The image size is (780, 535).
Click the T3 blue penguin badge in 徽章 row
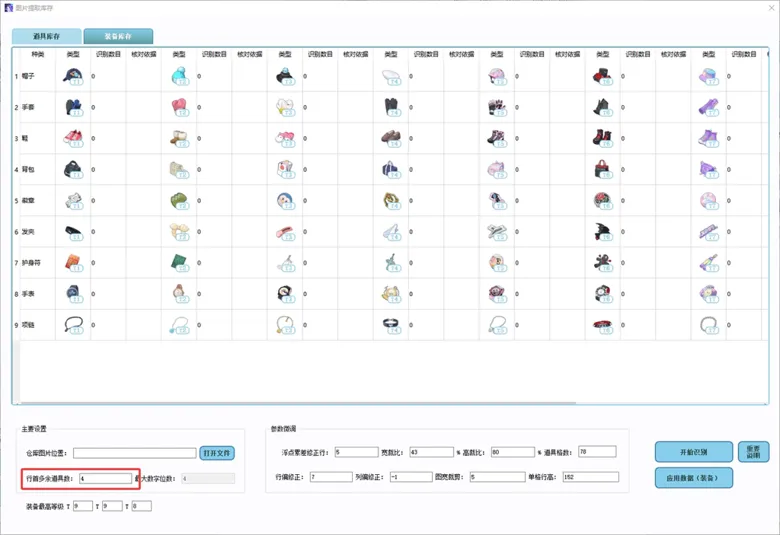[285, 201]
